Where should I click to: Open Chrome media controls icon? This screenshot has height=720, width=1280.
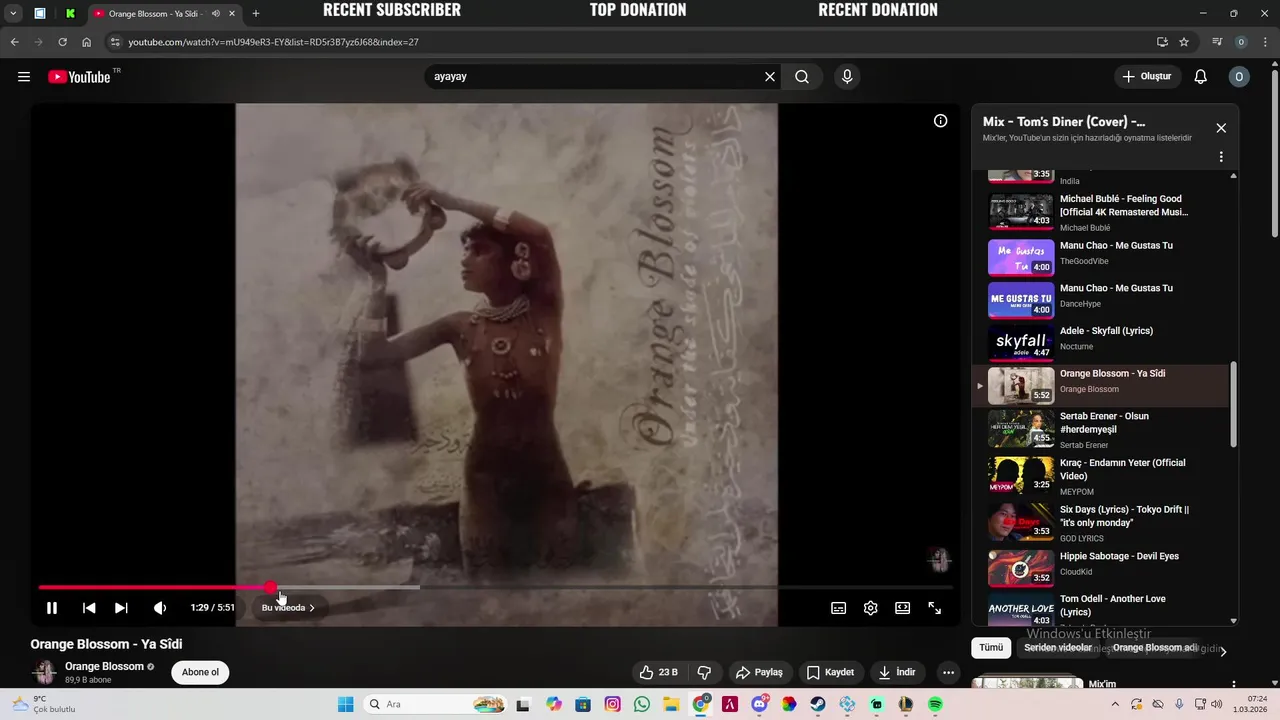[x=1217, y=42]
